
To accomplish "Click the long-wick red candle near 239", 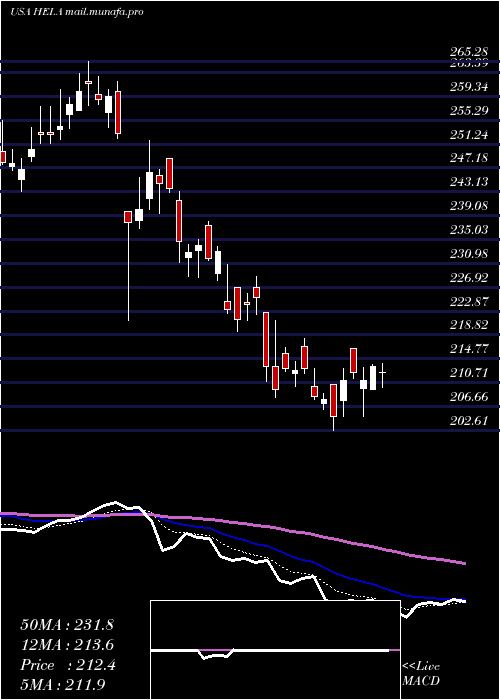I will [128, 266].
